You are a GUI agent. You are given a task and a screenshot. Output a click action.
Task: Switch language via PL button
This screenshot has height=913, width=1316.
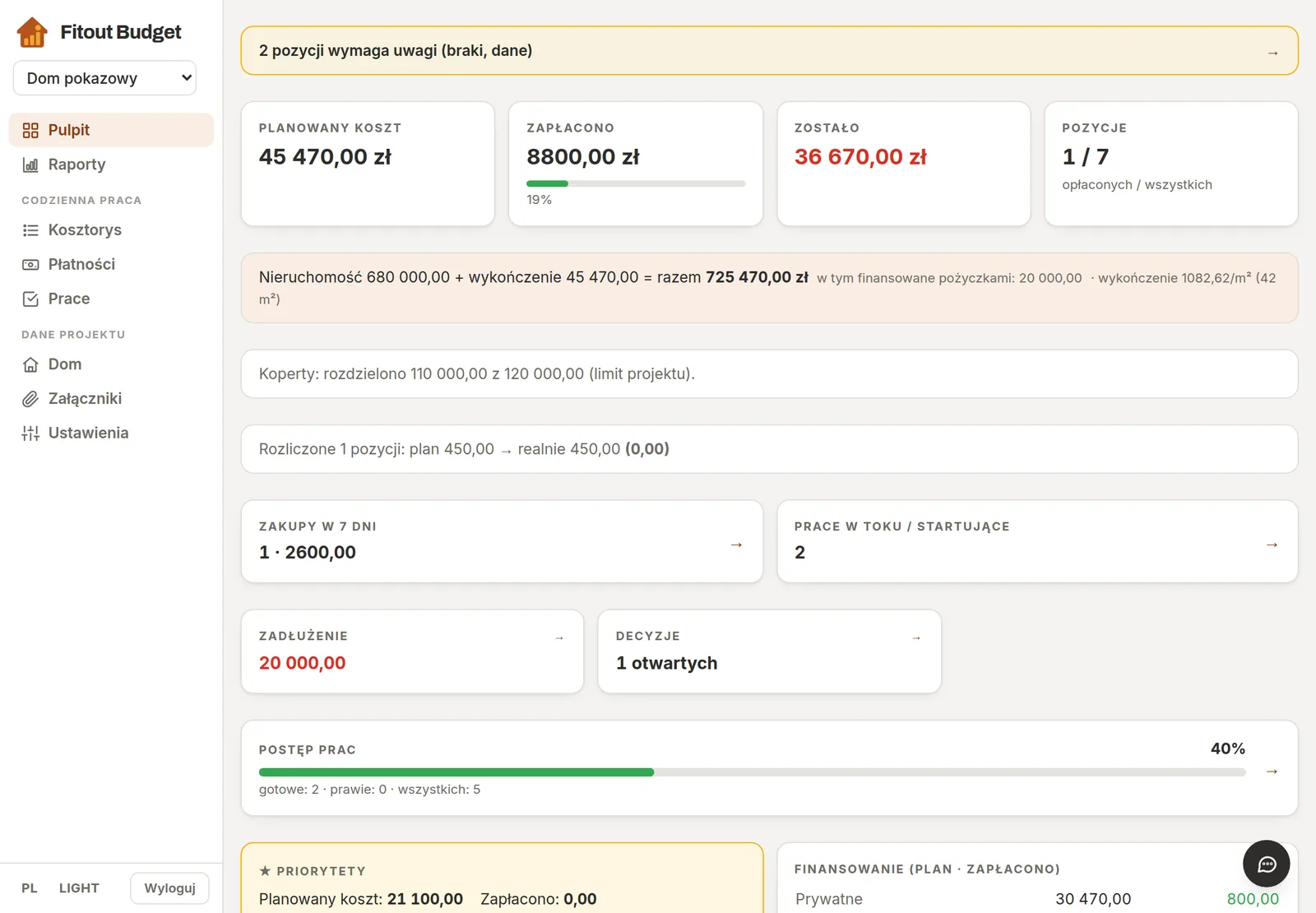pyautogui.click(x=30, y=888)
